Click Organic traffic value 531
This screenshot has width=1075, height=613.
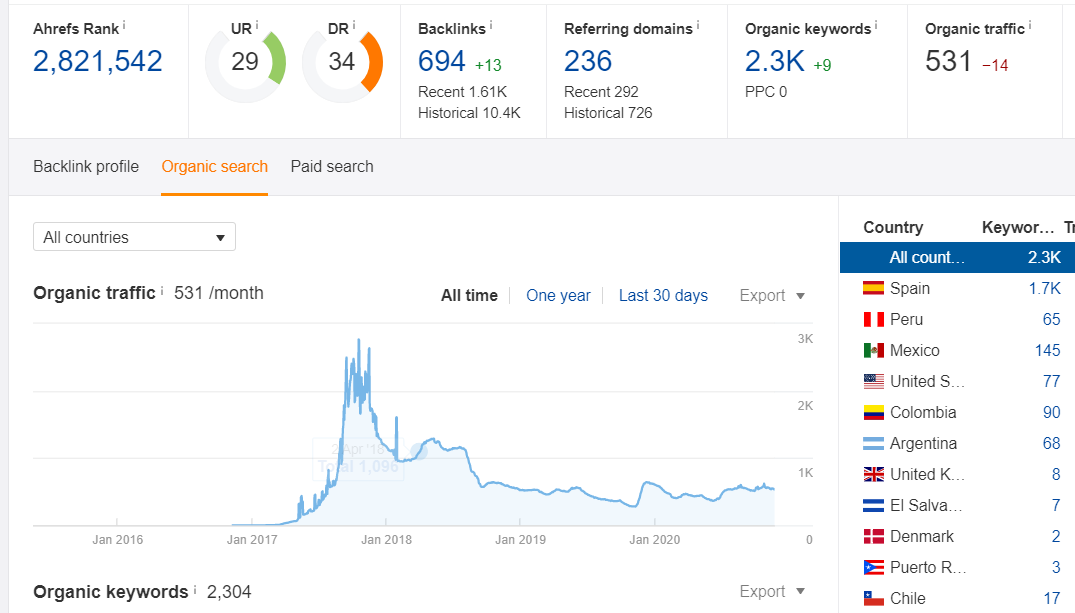(x=948, y=61)
